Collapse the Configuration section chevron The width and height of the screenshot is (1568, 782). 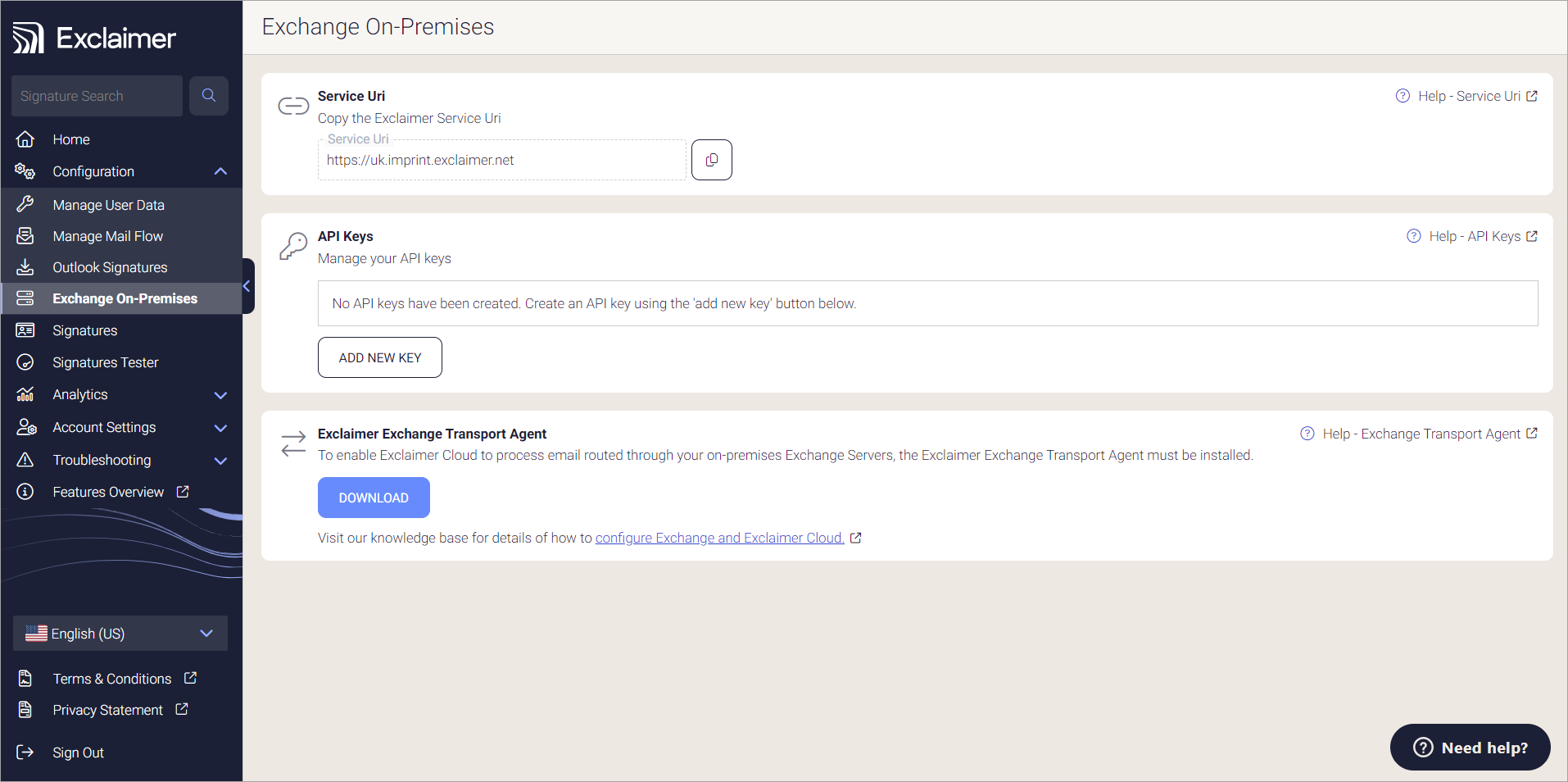[220, 171]
